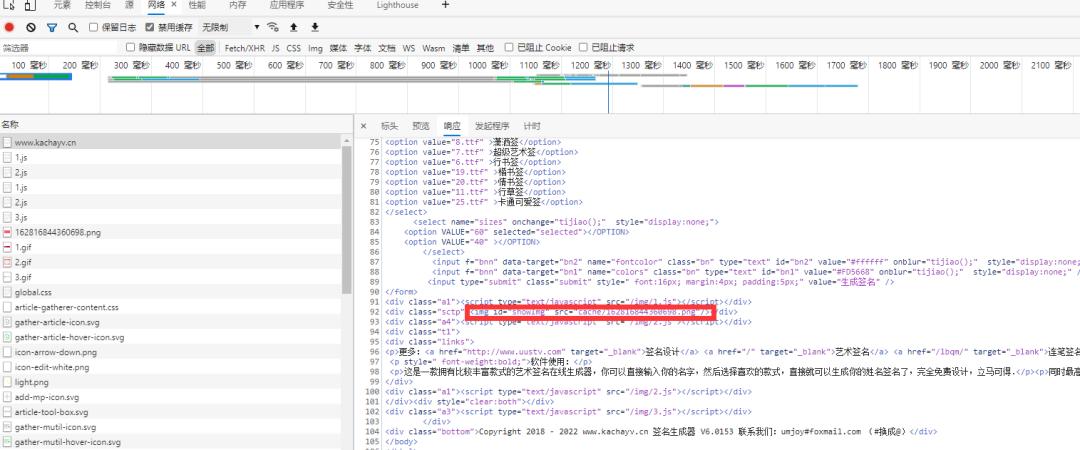Image resolution: width=1080 pixels, height=450 pixels.
Task: View the 计时 tab
Action: pyautogui.click(x=532, y=126)
